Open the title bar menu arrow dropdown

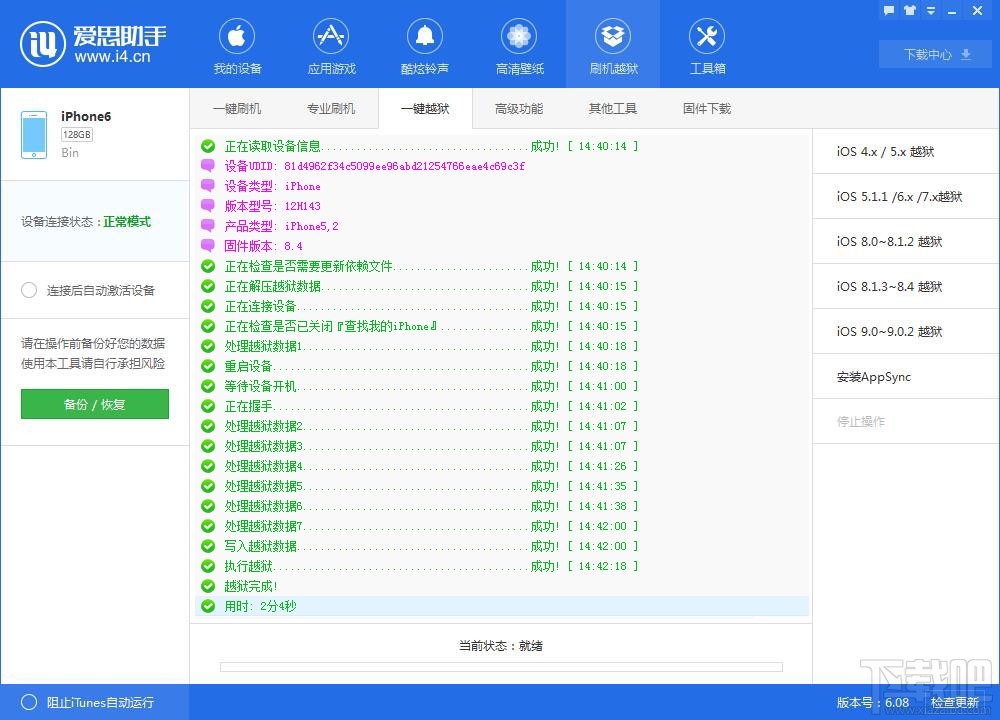(931, 10)
